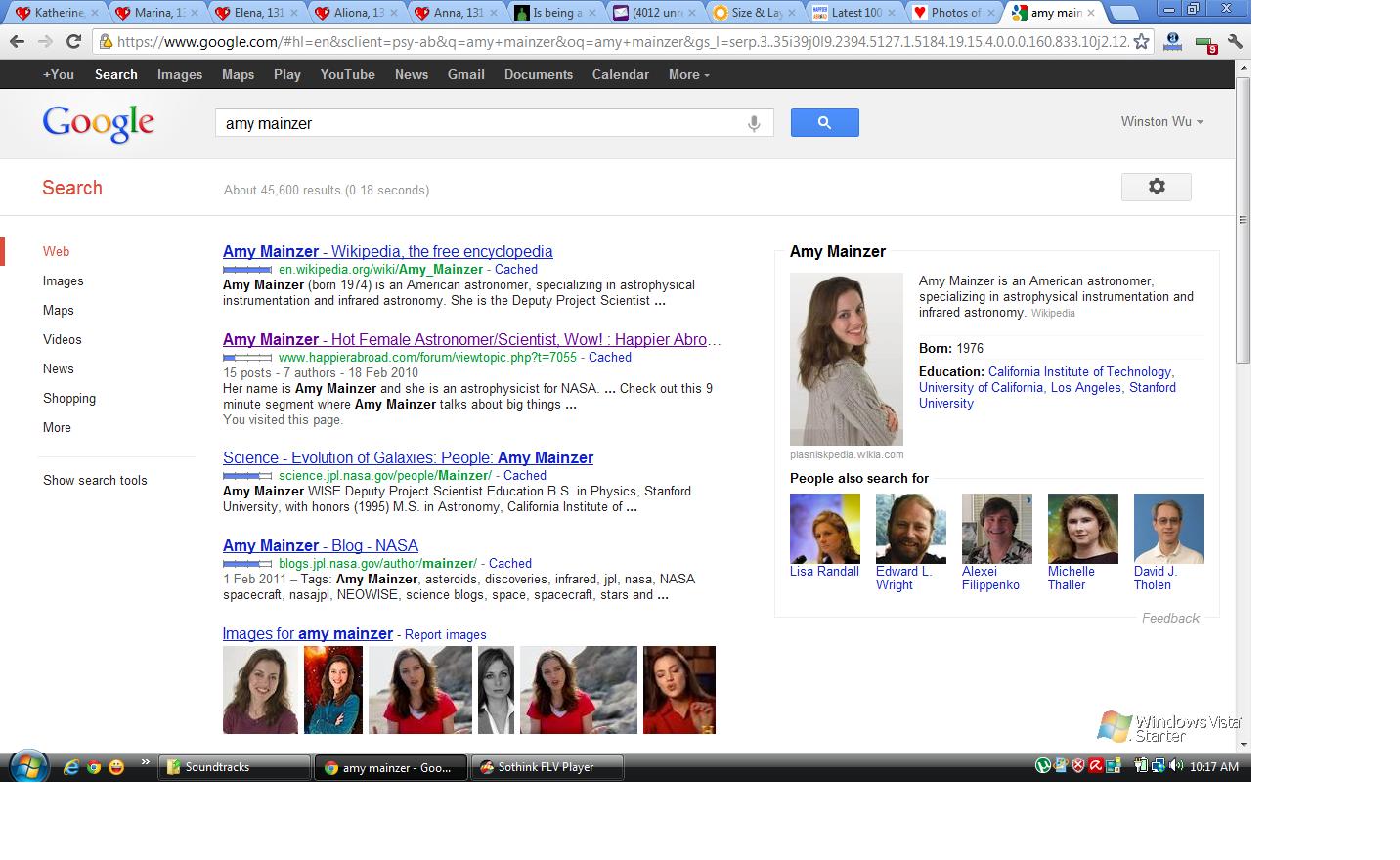Viewport: 1400px width, 860px height.
Task: Click Cached next to the en.wikipedia.org result
Action: [516, 269]
